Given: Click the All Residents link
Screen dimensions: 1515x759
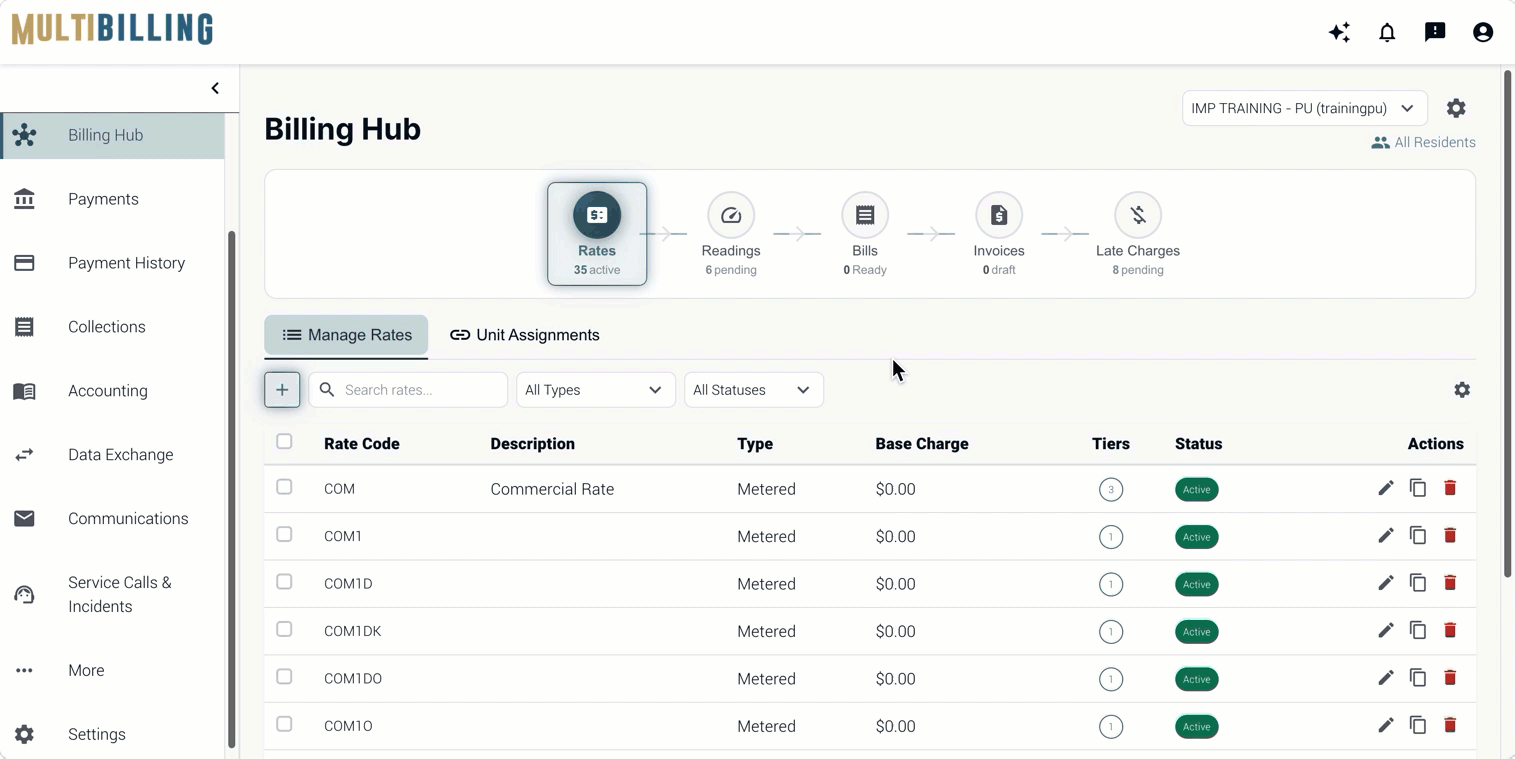Looking at the screenshot, I should pyautogui.click(x=1423, y=142).
